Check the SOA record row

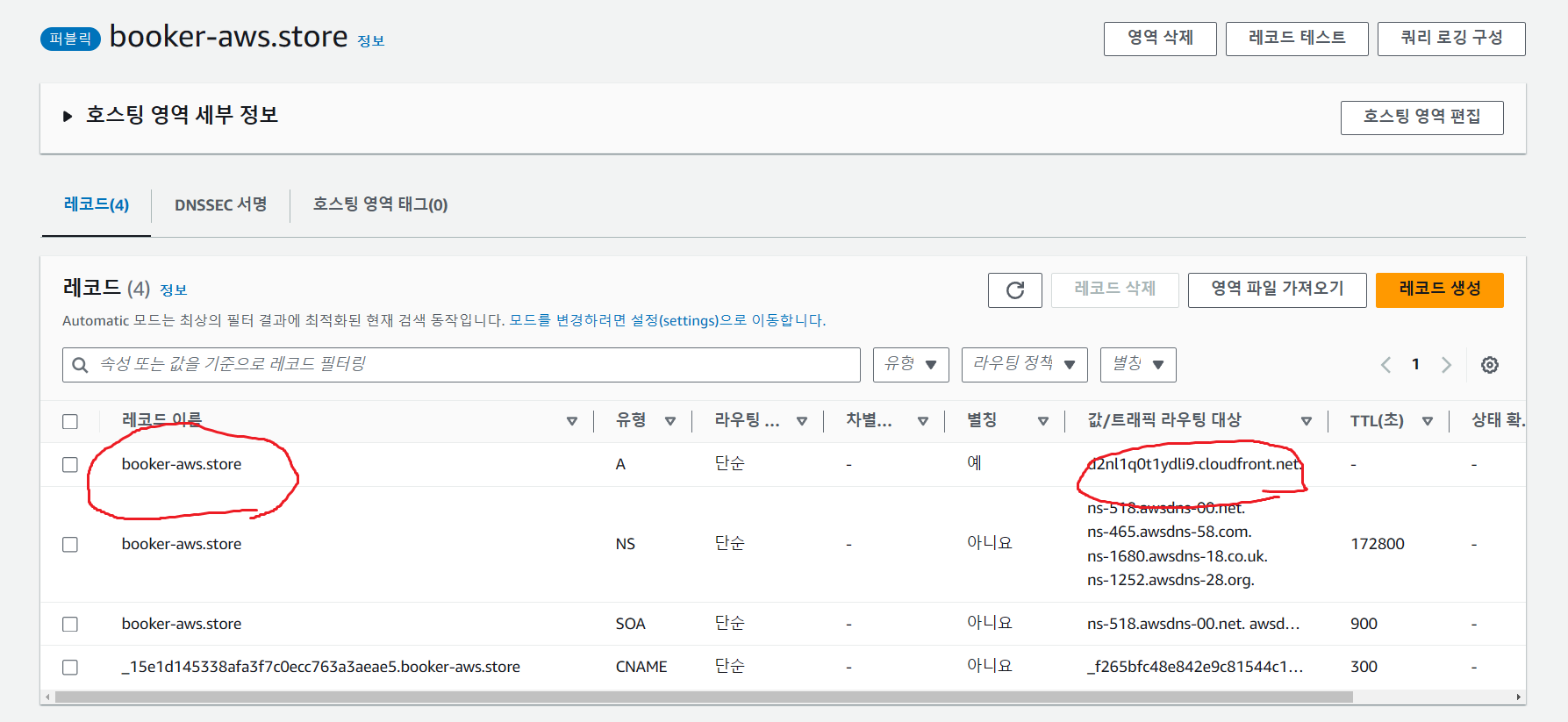70,625
